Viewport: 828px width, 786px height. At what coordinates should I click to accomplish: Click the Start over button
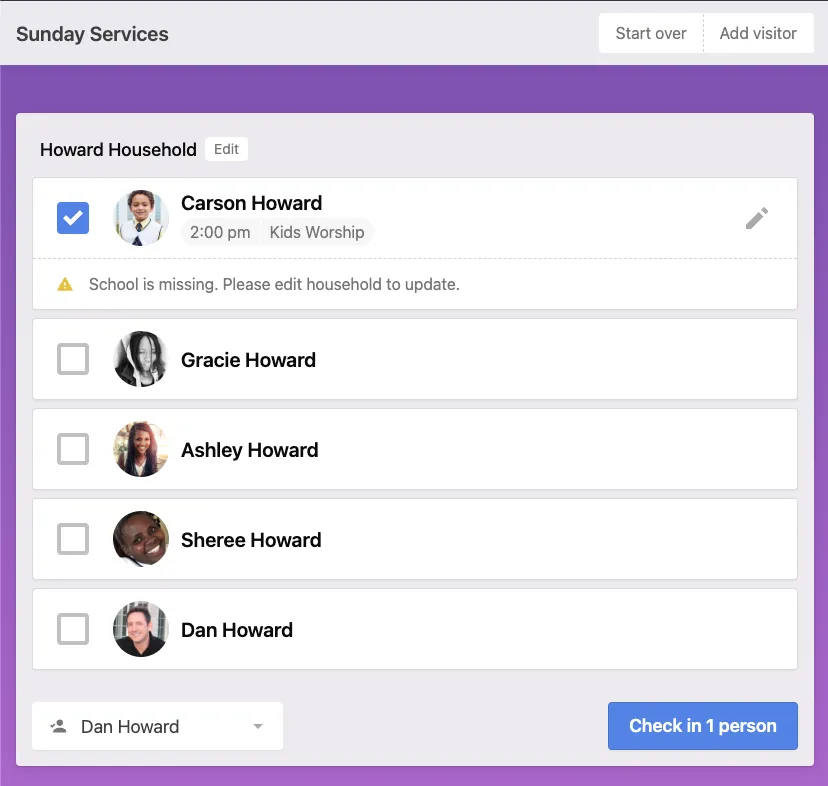coord(651,33)
